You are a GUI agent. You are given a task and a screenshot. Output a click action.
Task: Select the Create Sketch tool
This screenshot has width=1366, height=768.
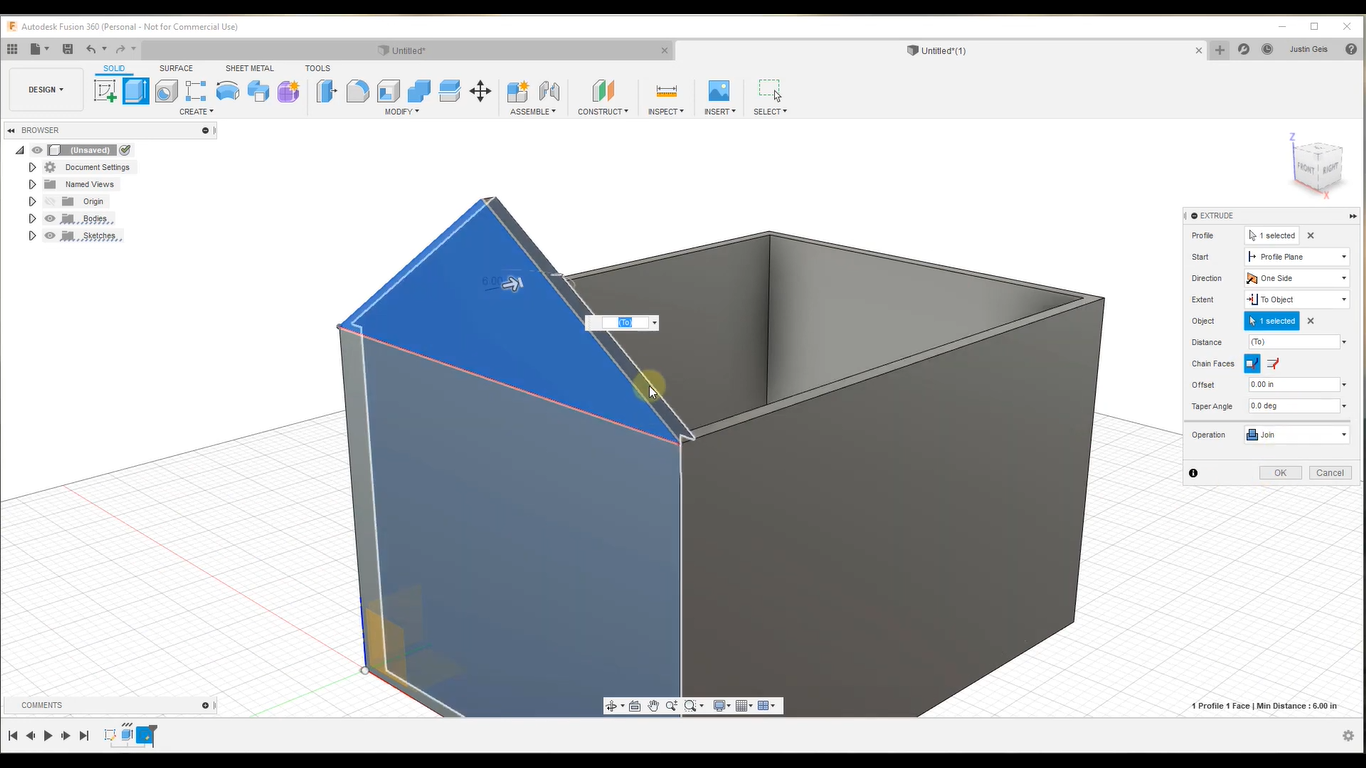pos(105,91)
